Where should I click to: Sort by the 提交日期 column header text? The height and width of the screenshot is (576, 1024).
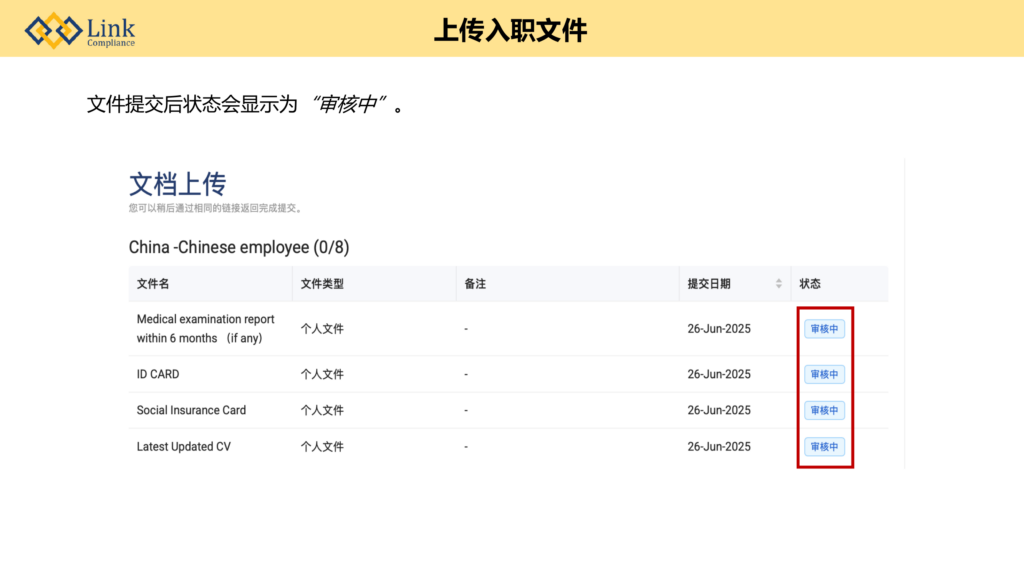coord(709,284)
